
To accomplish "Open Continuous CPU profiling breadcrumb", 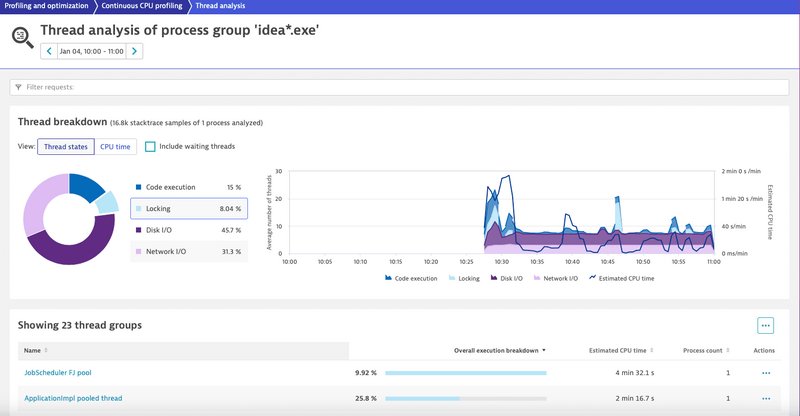I will [x=140, y=6].
